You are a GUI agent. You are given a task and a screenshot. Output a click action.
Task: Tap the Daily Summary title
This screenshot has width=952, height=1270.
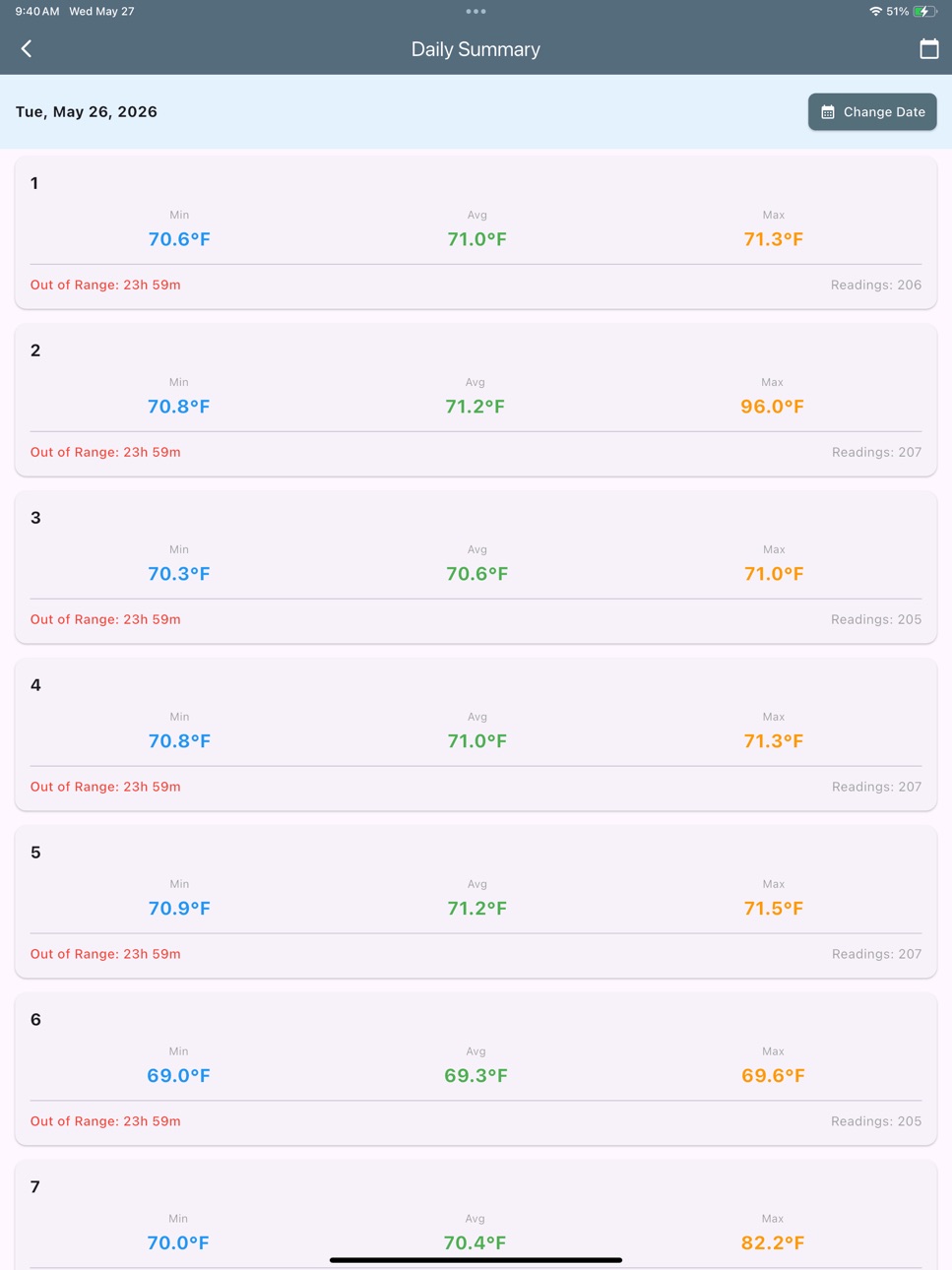click(x=476, y=49)
